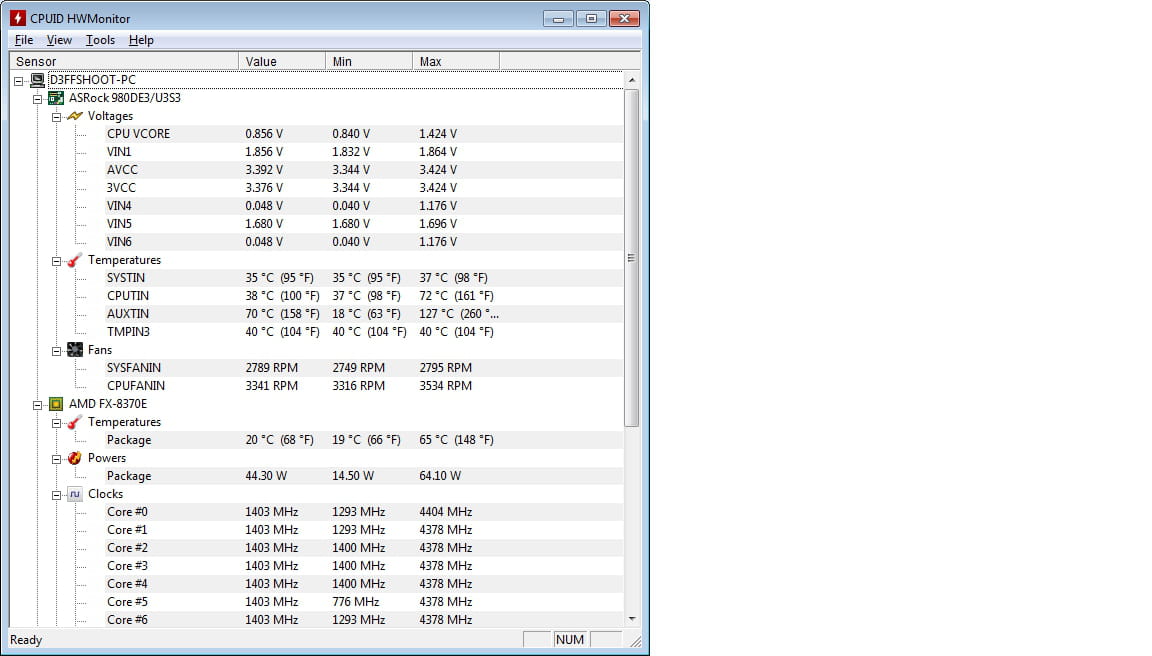Viewport: 1152px width, 656px height.
Task: Open the Help menu
Action: [x=141, y=40]
